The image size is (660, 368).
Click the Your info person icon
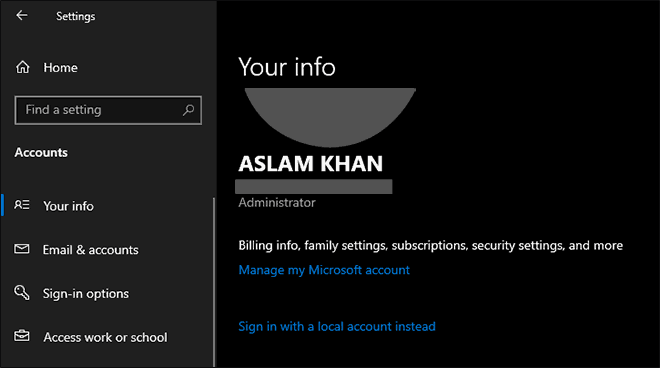pos(22,205)
